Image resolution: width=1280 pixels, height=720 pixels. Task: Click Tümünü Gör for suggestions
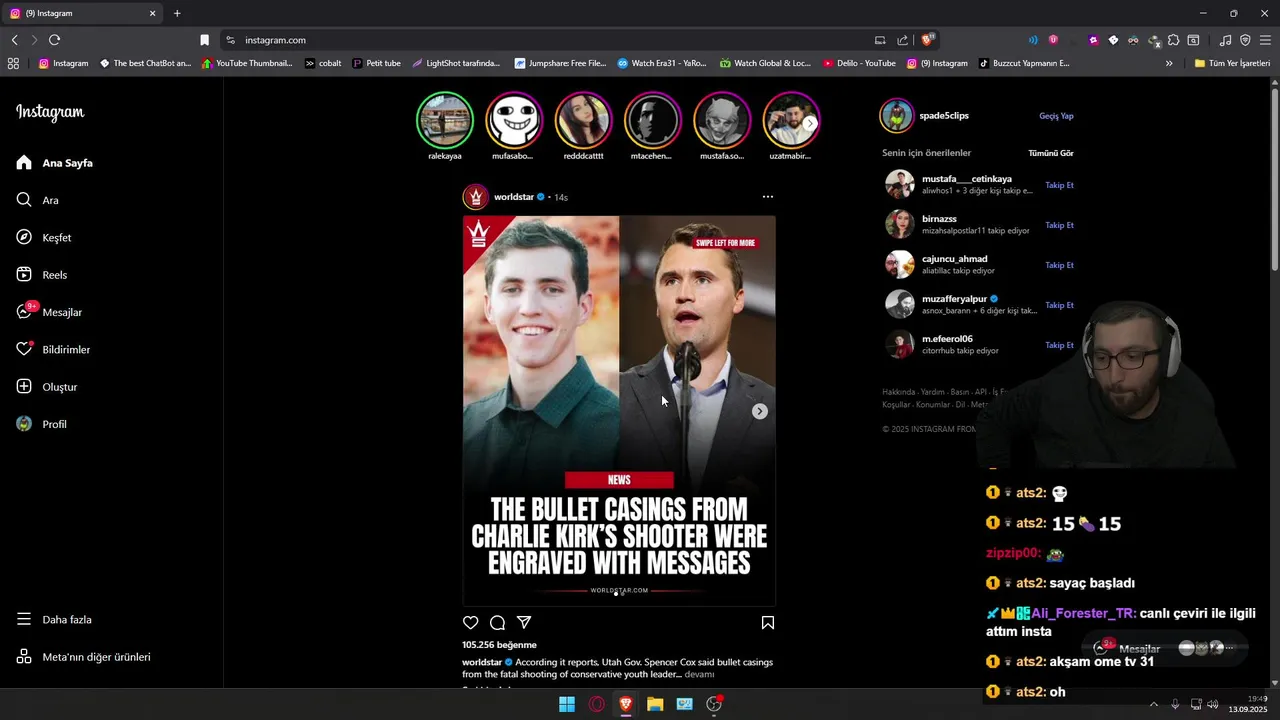[1051, 153]
